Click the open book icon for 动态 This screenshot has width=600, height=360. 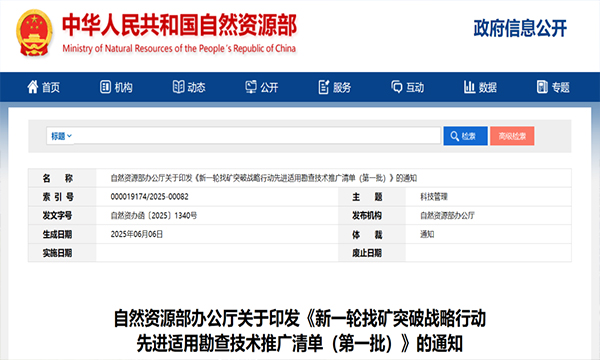[178, 87]
